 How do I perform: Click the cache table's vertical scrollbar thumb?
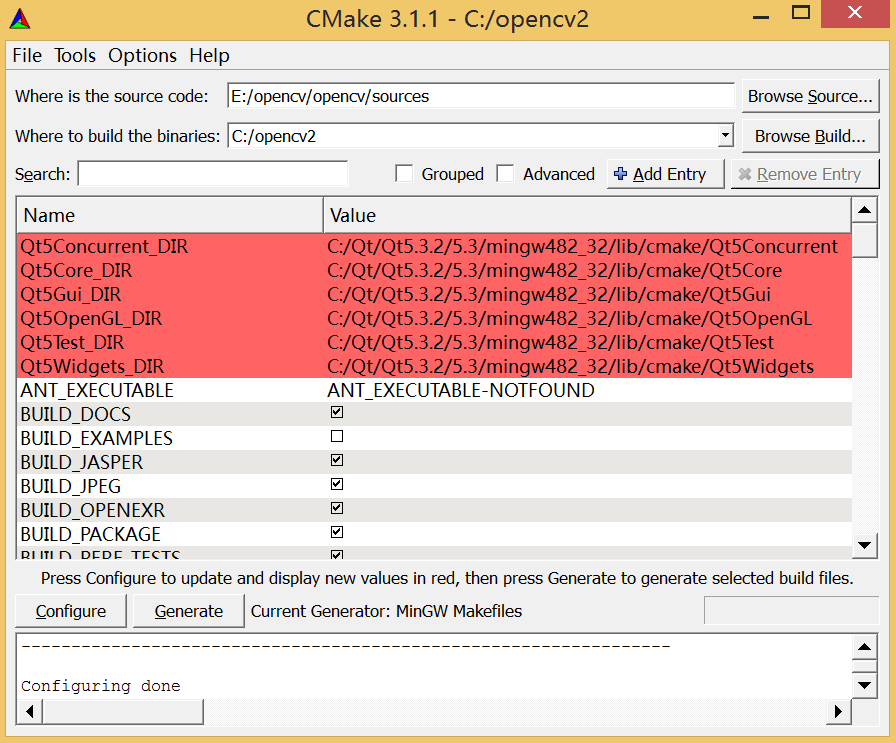point(865,241)
